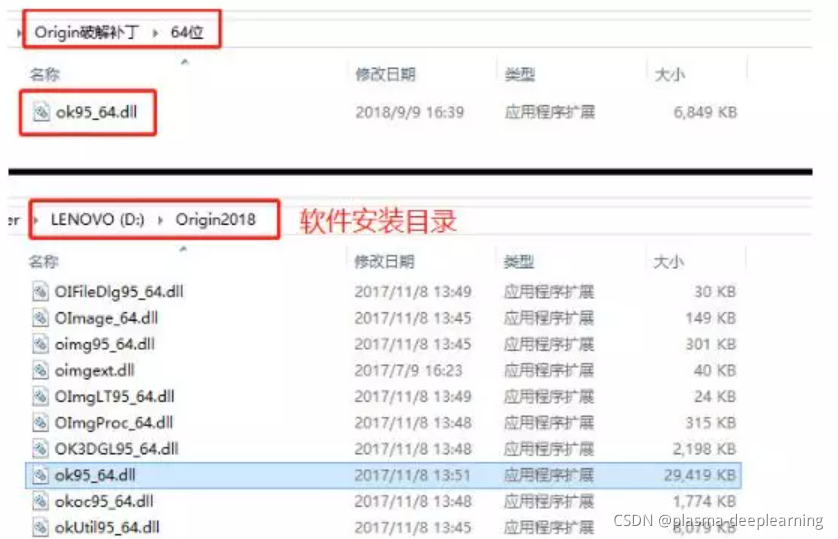Click size 24 KB

point(715,396)
